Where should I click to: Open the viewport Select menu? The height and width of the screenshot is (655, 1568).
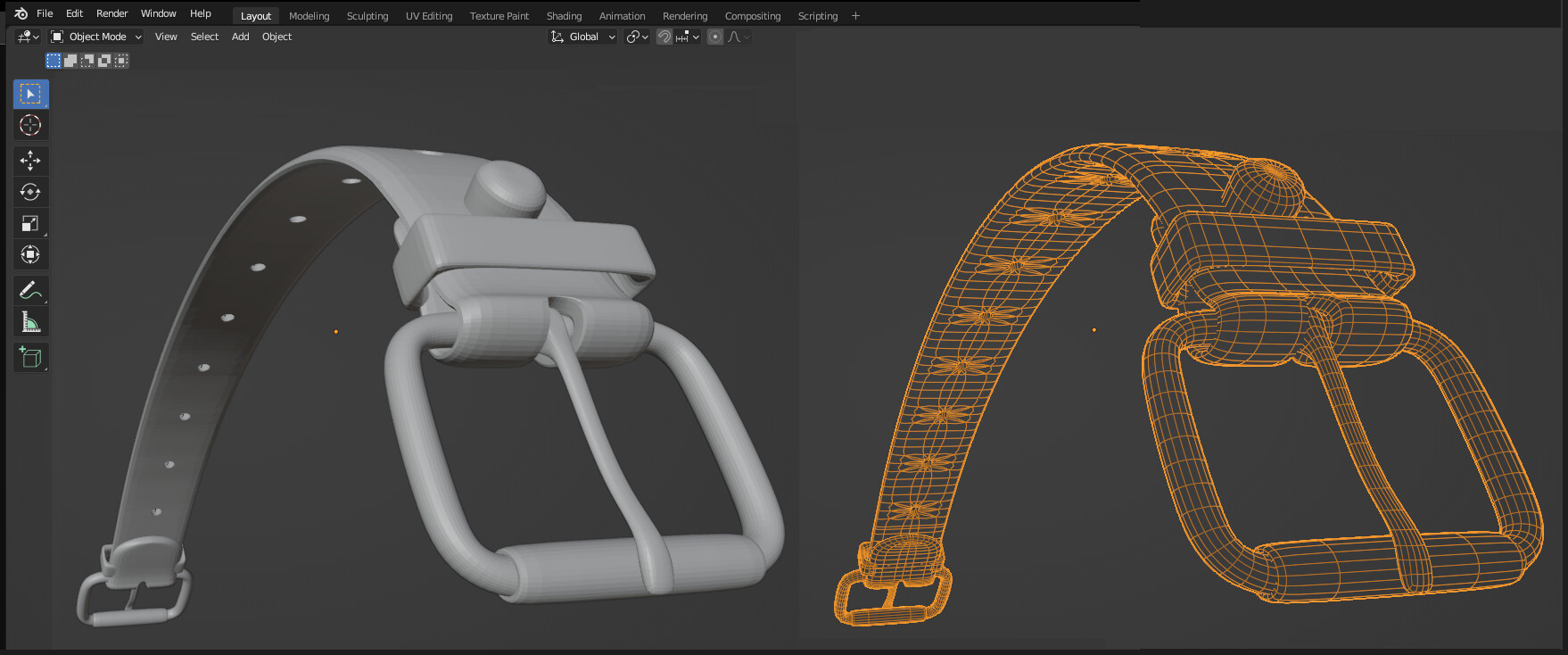[204, 37]
